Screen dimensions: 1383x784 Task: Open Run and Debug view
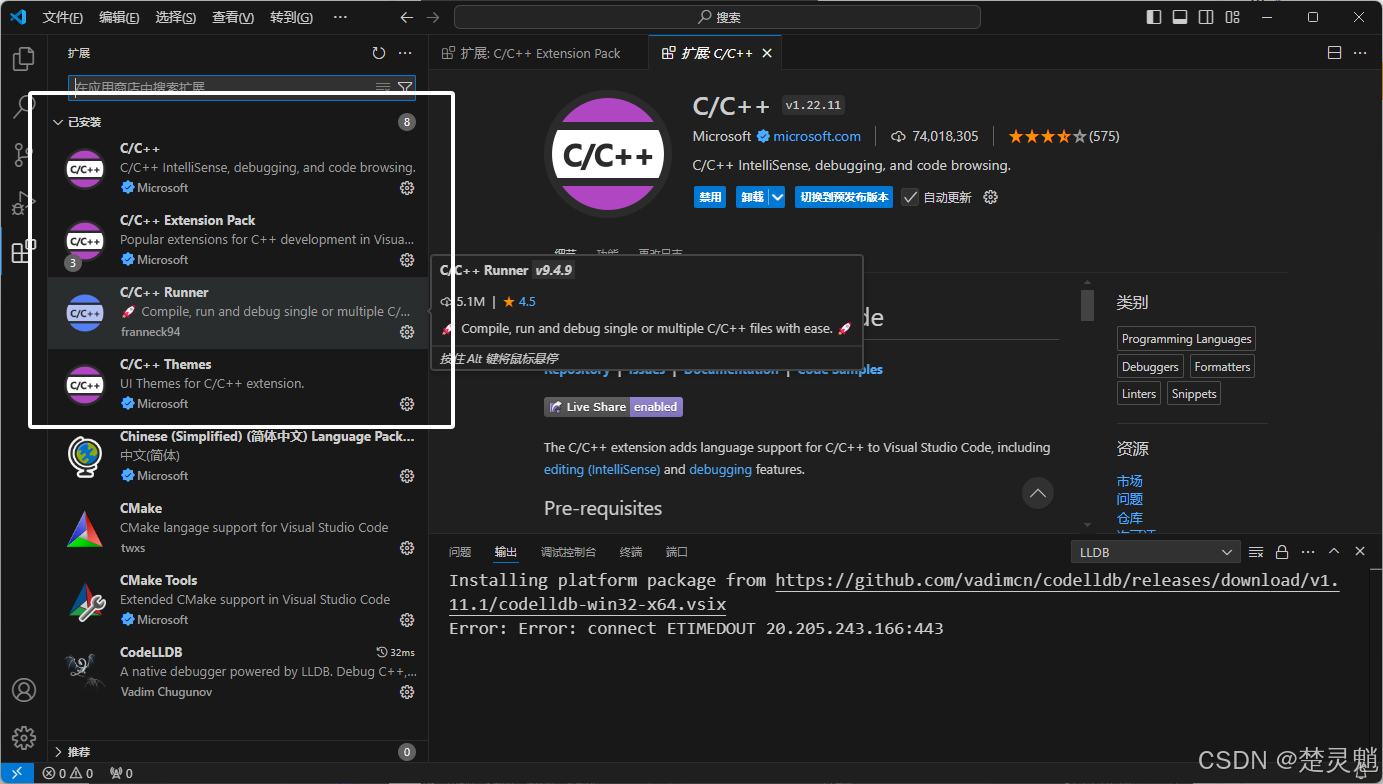(24, 203)
